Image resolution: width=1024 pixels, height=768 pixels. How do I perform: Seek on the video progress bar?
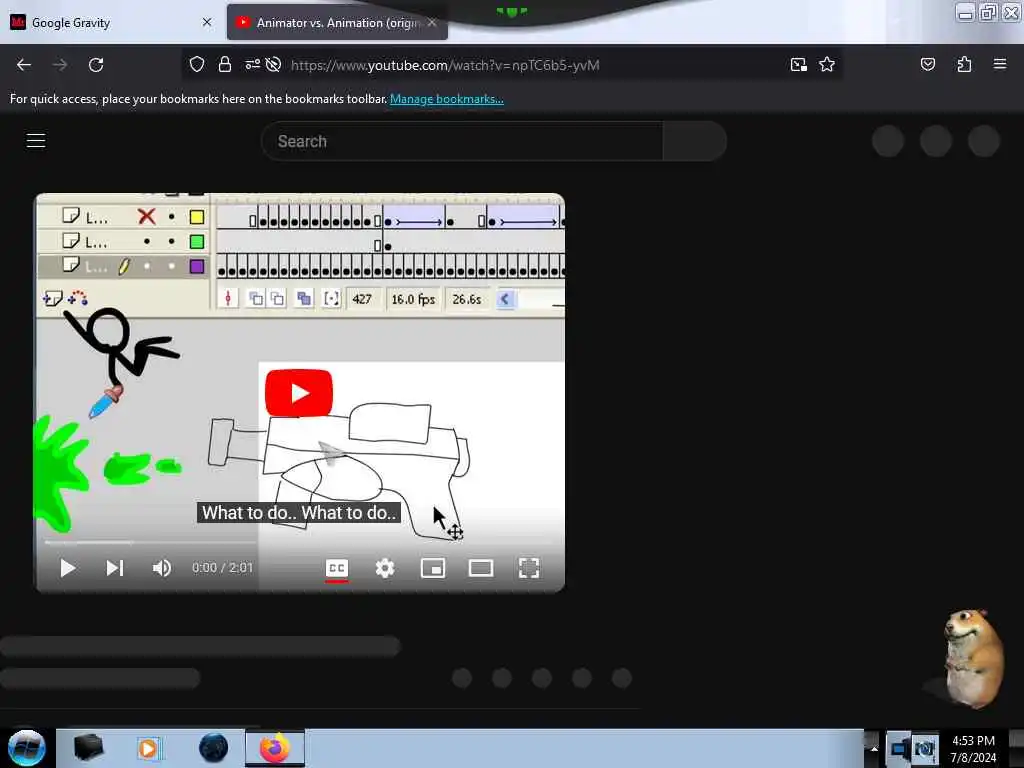point(300,542)
